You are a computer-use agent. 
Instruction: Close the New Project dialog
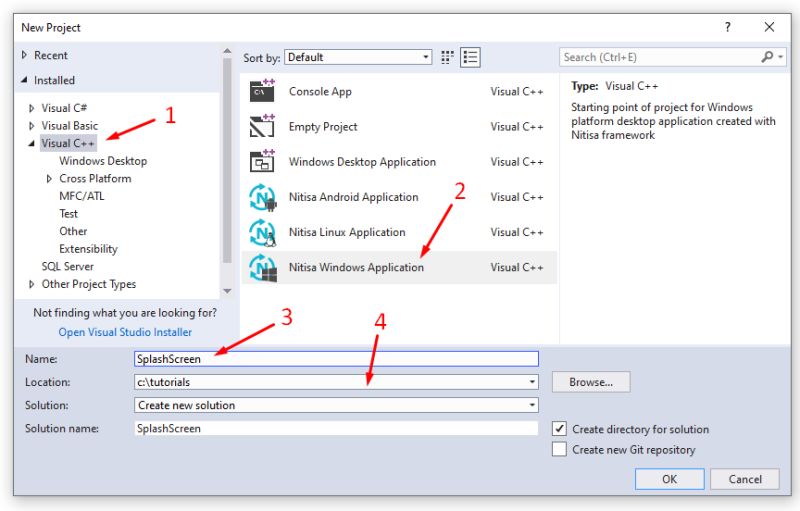pyautogui.click(x=769, y=27)
